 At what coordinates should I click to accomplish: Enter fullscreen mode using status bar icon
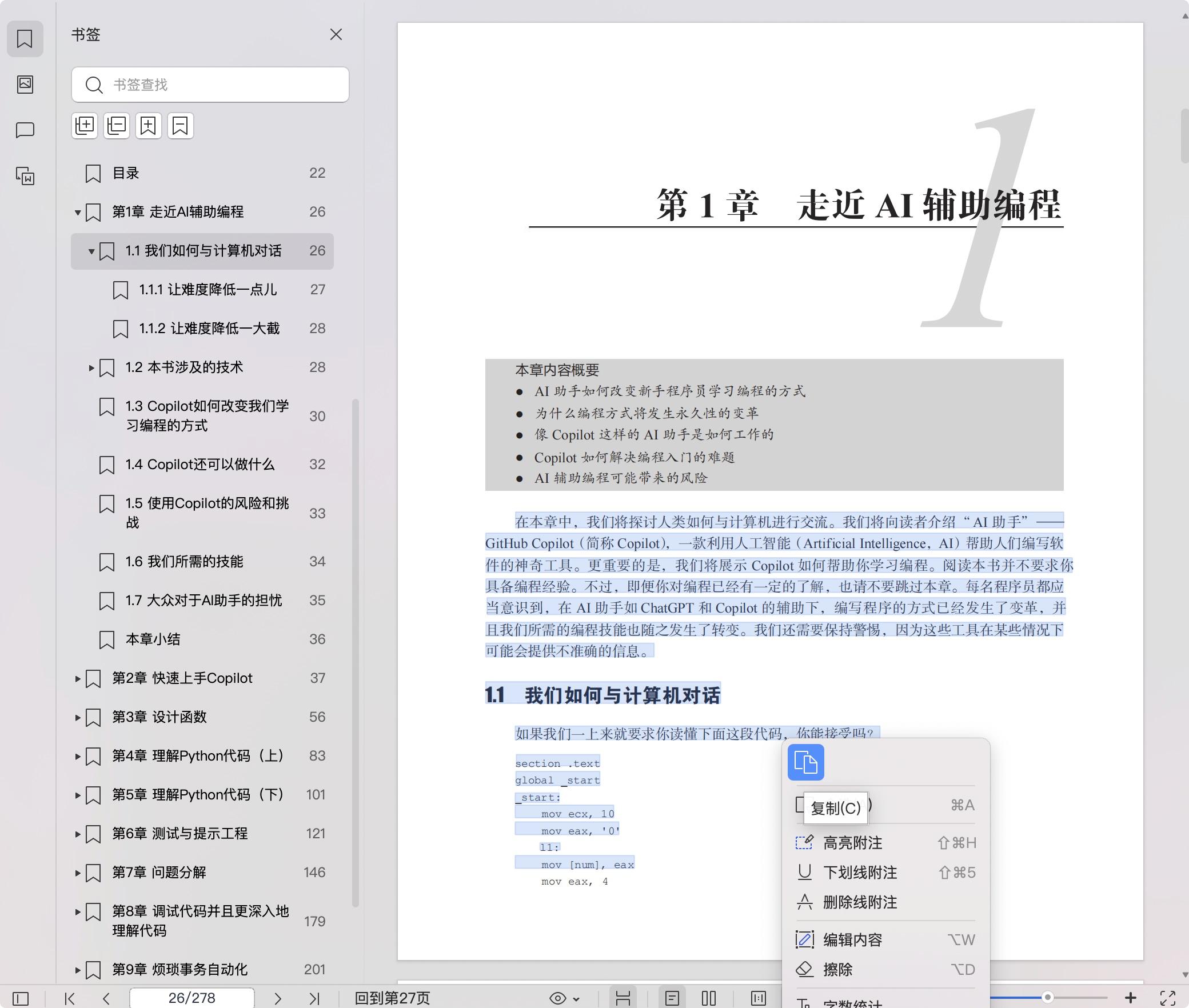coord(1167,998)
